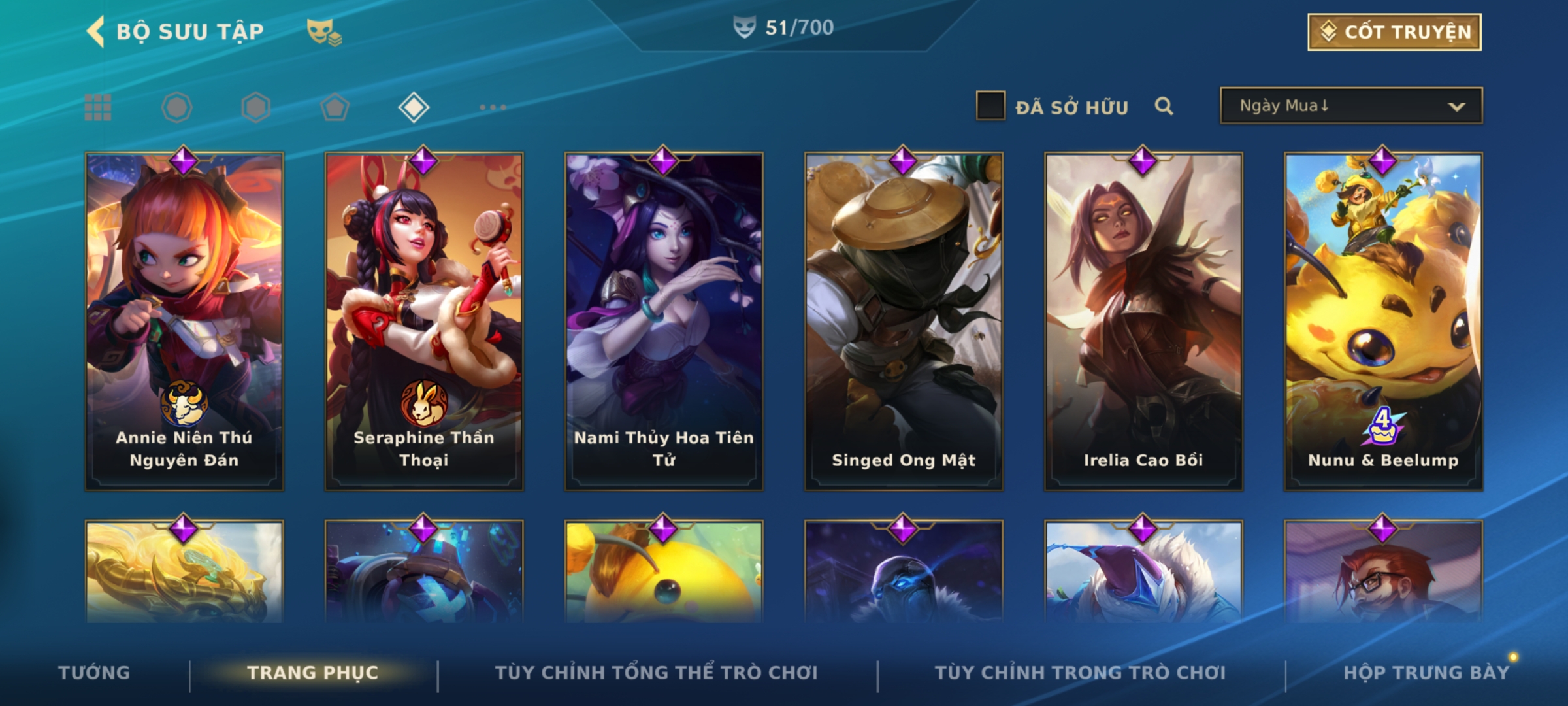Switch to the Tướng tab
Image resolution: width=1568 pixels, height=706 pixels.
point(94,672)
